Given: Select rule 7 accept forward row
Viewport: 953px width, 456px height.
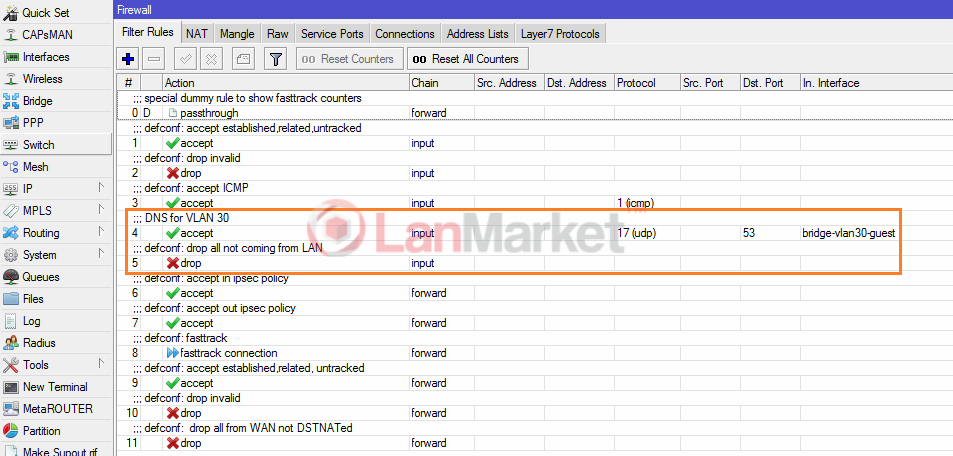Looking at the screenshot, I should (535, 323).
